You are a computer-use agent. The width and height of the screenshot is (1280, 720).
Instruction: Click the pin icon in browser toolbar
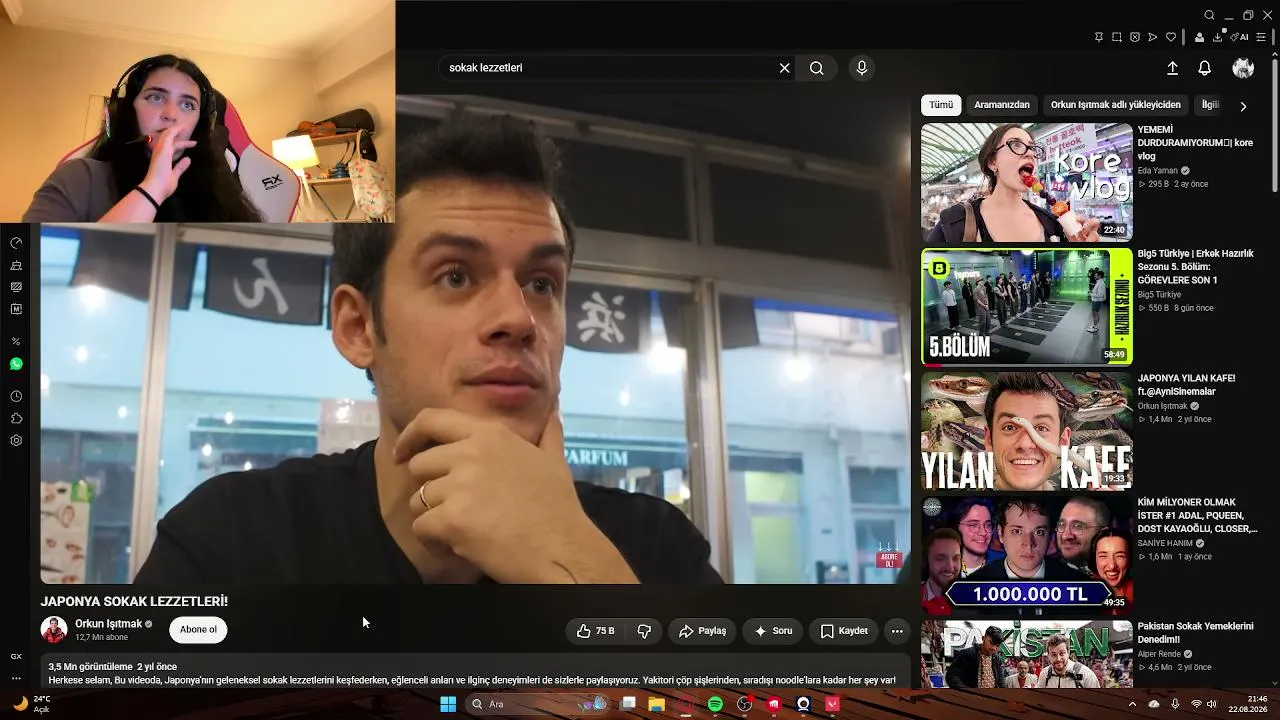[x=1099, y=37]
